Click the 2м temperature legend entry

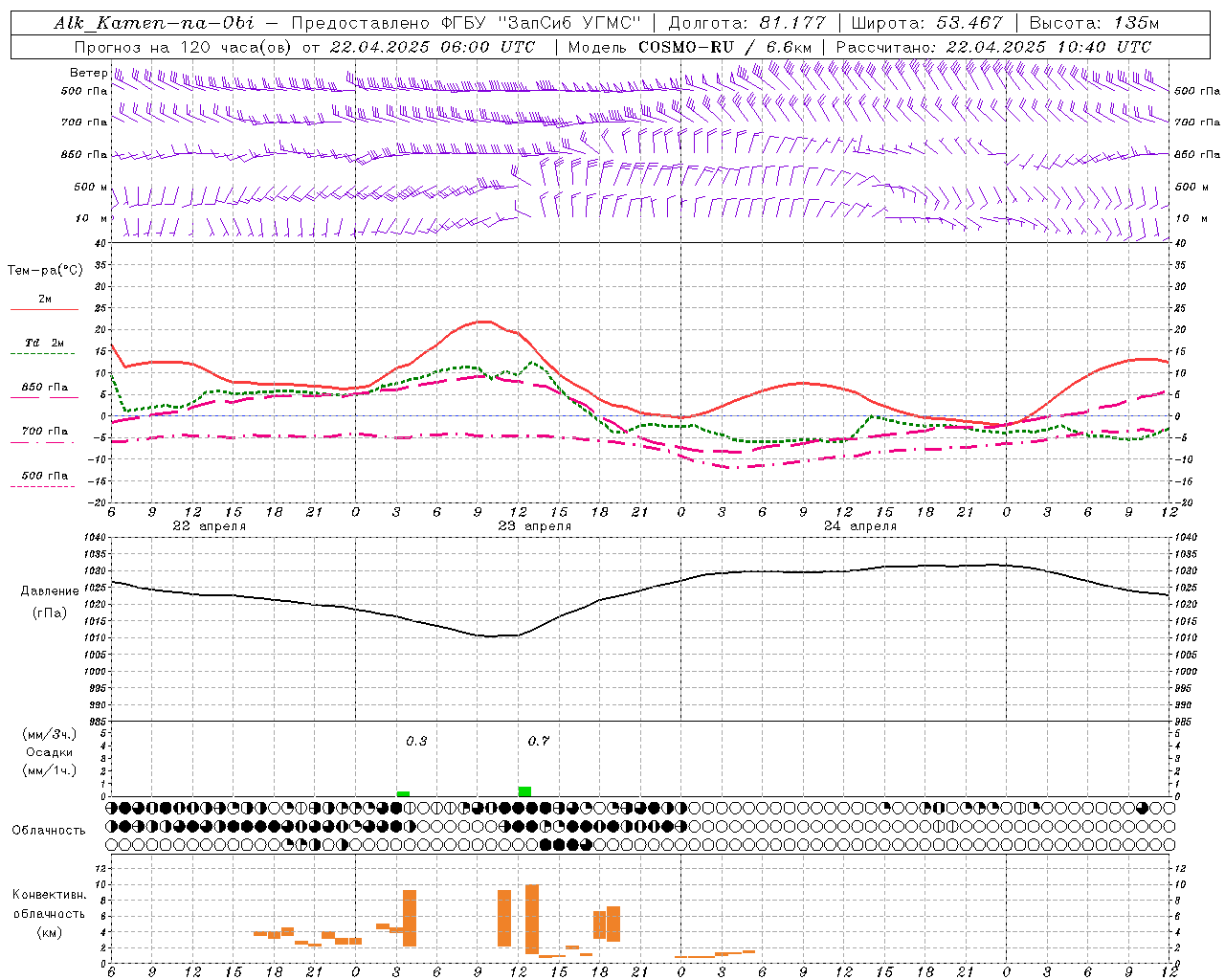[x=45, y=300]
